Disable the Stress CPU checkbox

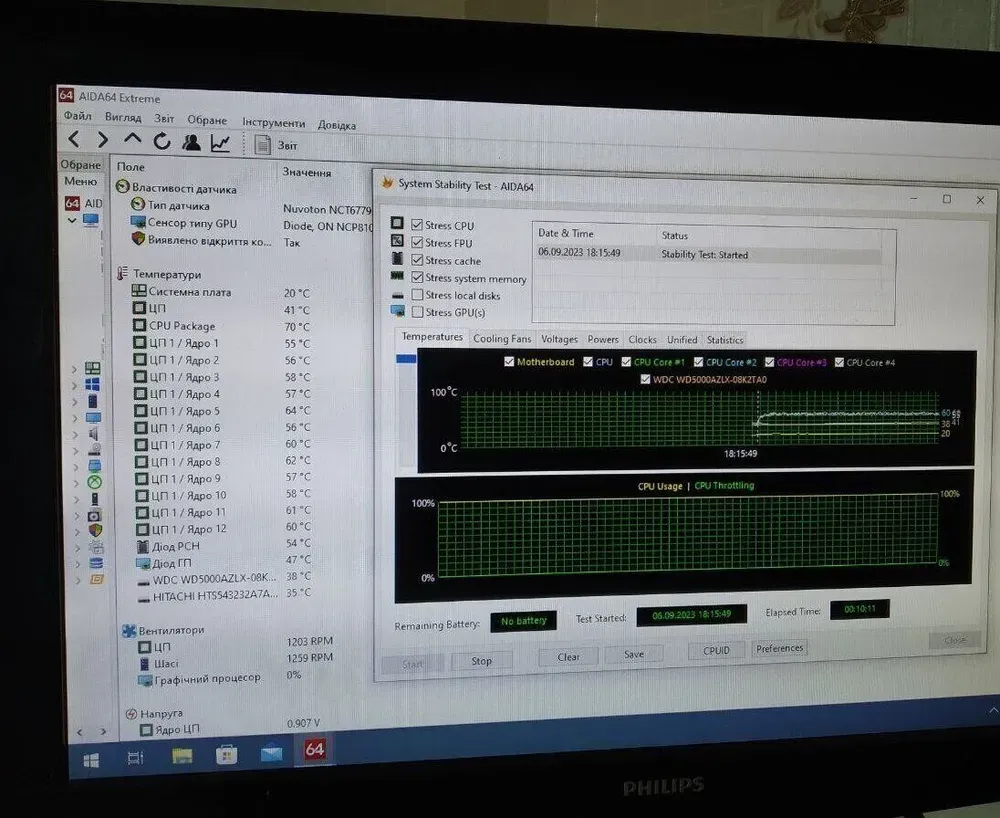[418, 225]
